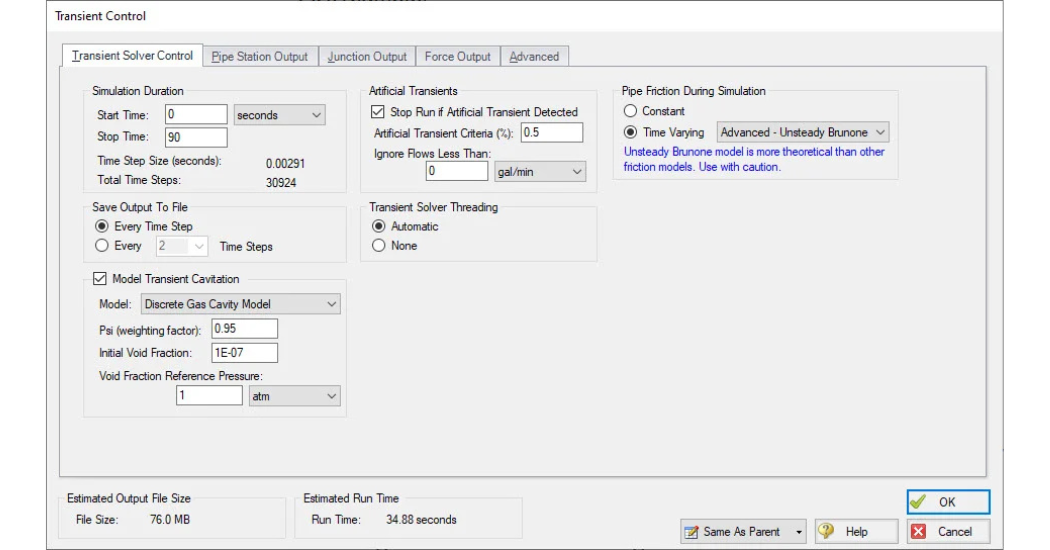
Task: Click the Artificial Transient Criteria field
Action: pos(552,133)
